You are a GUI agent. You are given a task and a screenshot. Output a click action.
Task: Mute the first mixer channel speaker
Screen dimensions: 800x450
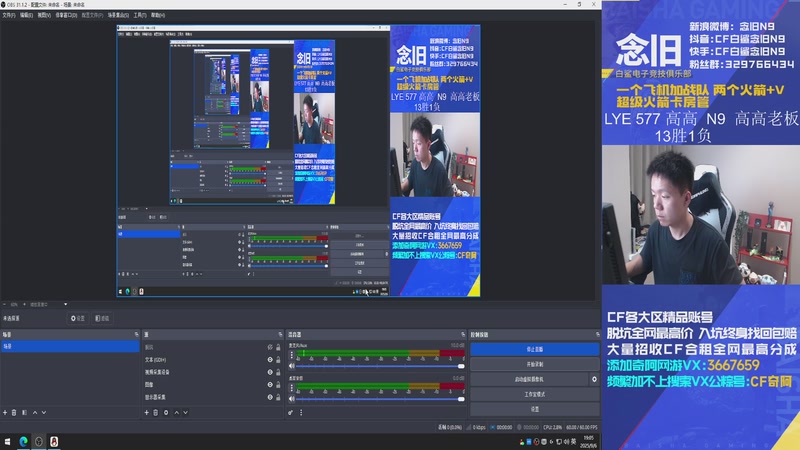292,366
